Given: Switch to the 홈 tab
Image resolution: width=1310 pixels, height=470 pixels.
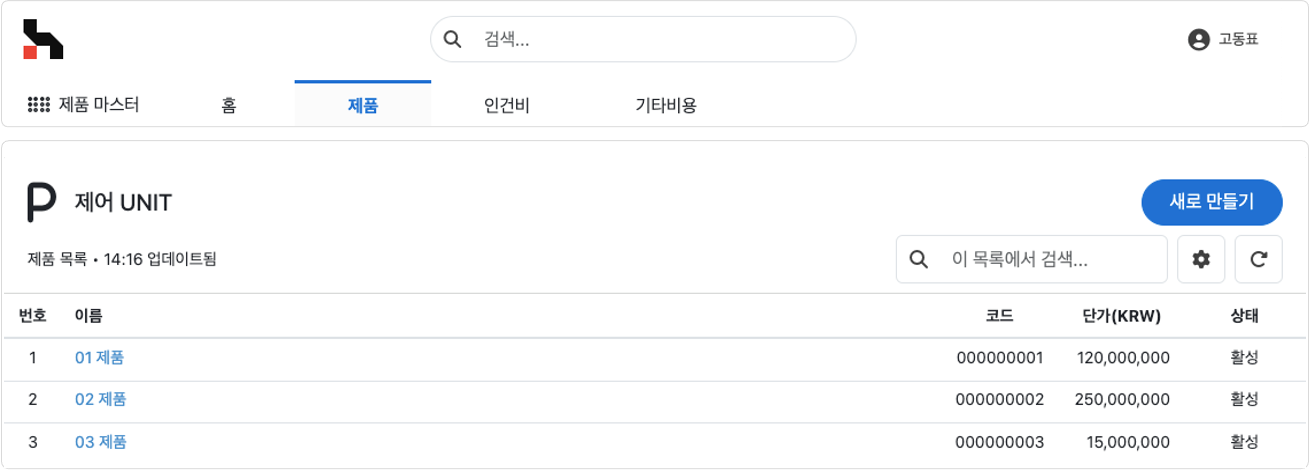Looking at the screenshot, I should tap(229, 105).
